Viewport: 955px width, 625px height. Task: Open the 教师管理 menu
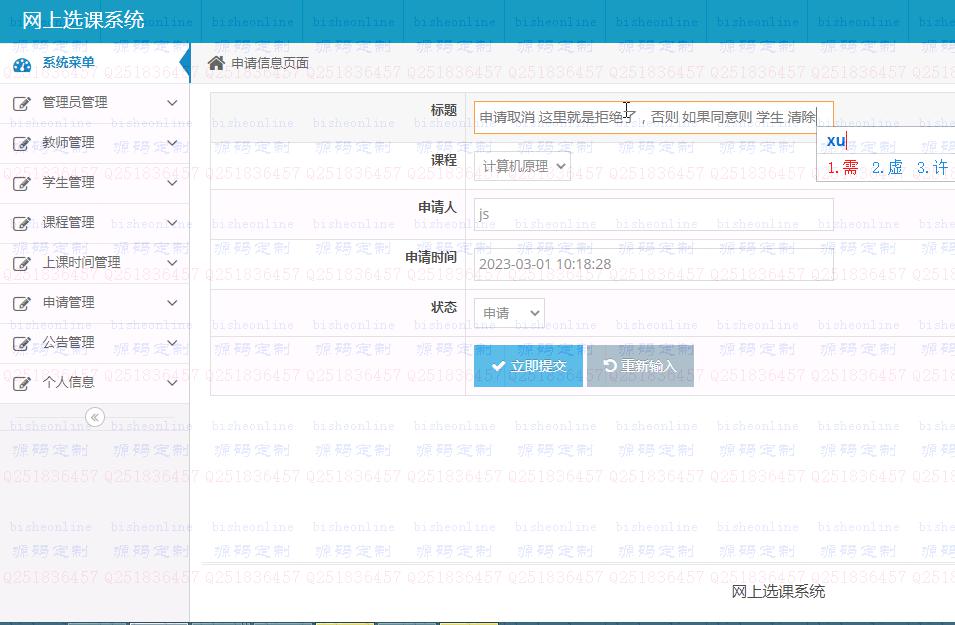coord(94,143)
